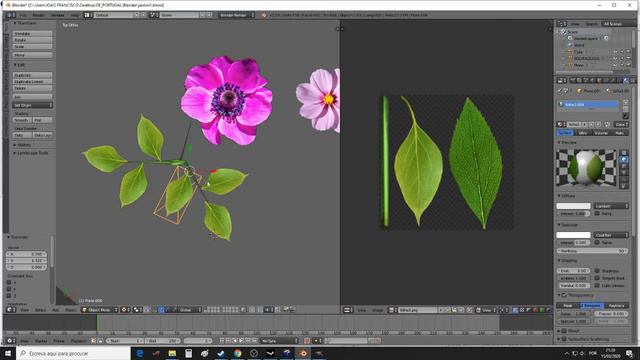
Task: Open the Blender taskbar icon
Action: (x=303, y=353)
